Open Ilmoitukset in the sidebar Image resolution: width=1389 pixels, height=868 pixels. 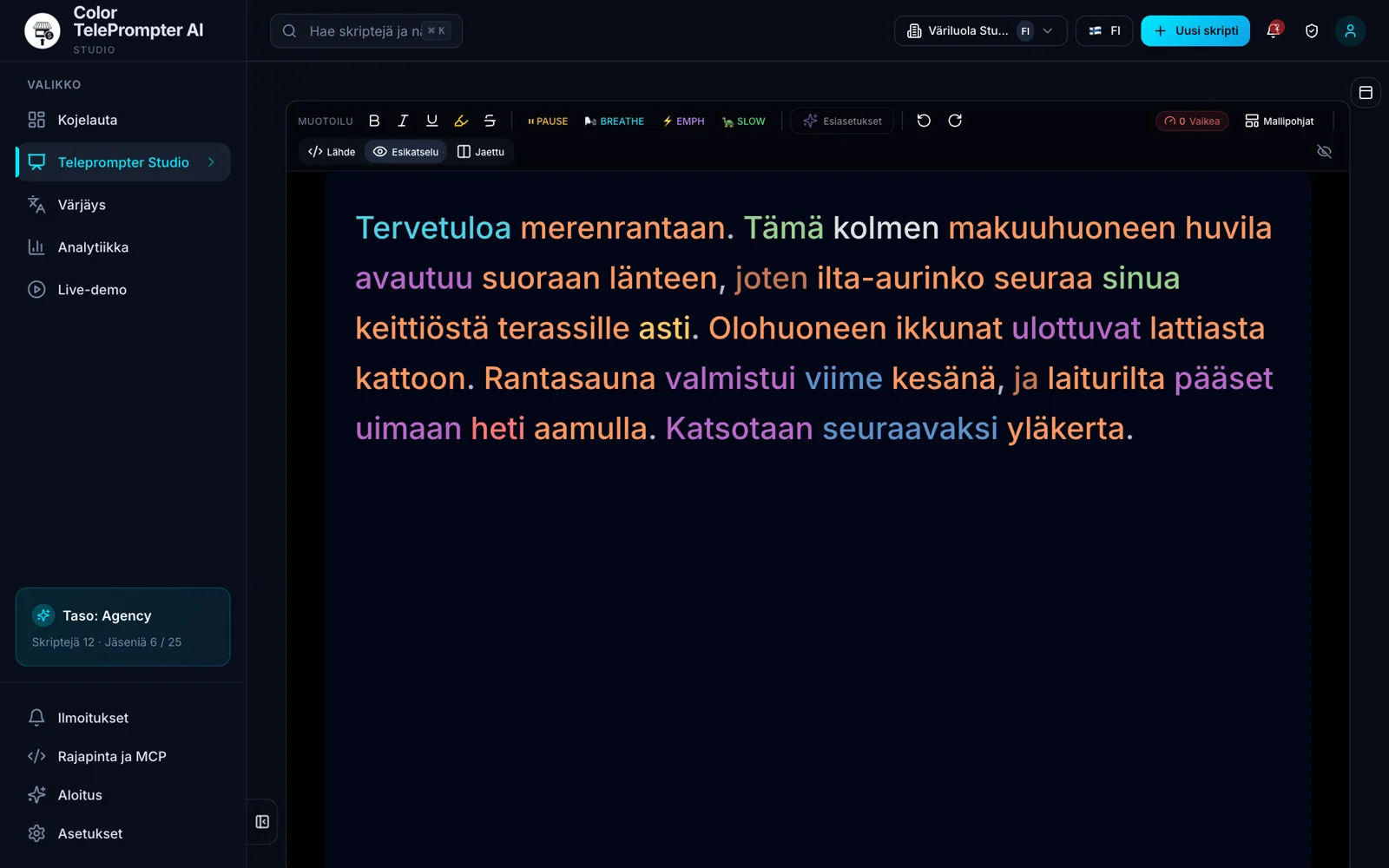(x=122, y=718)
